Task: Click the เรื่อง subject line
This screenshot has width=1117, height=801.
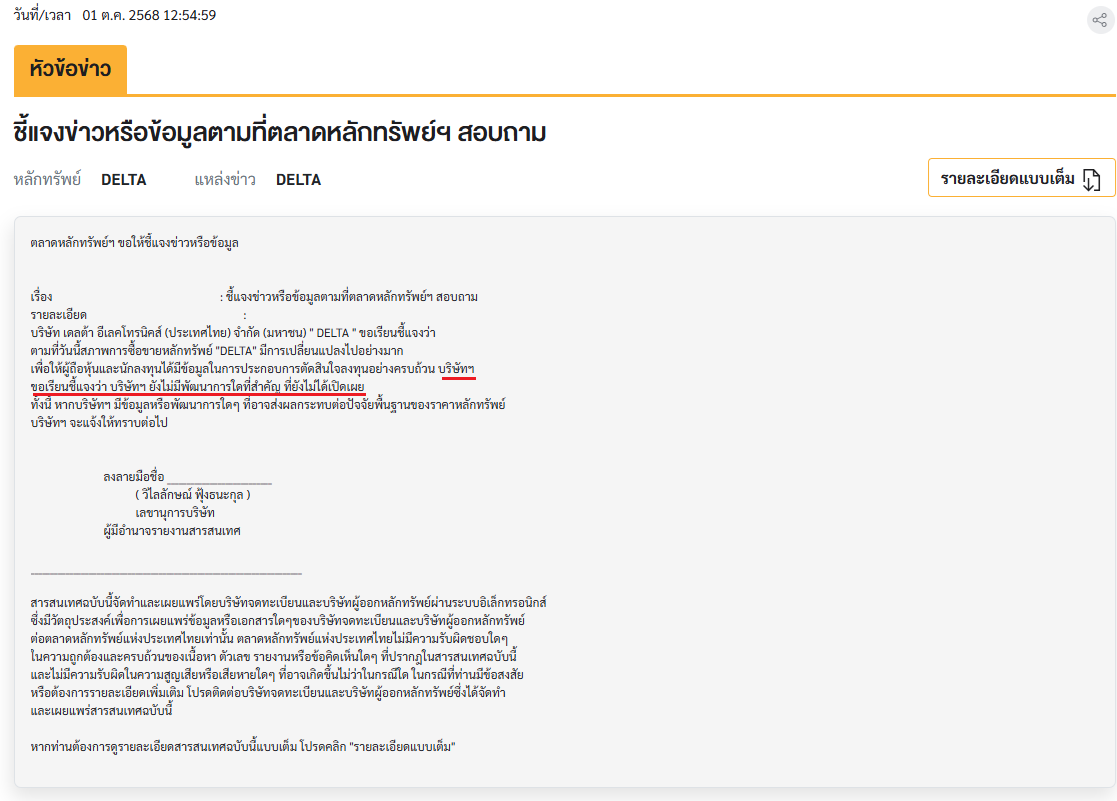Action: tap(254, 296)
